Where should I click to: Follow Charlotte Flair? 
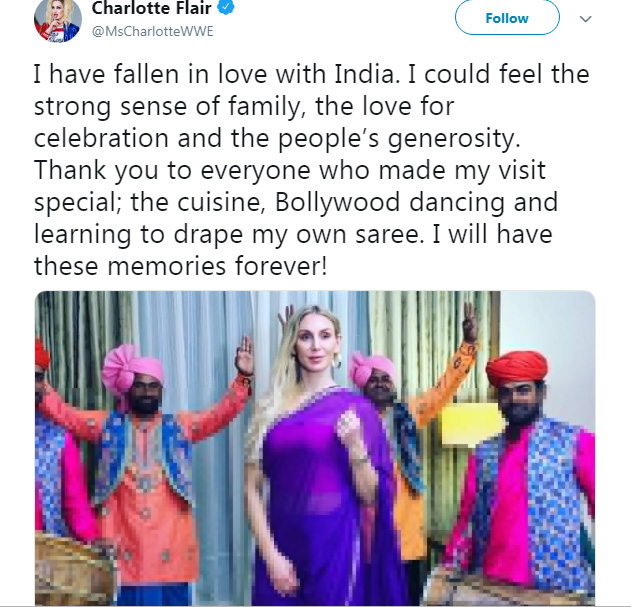(507, 18)
